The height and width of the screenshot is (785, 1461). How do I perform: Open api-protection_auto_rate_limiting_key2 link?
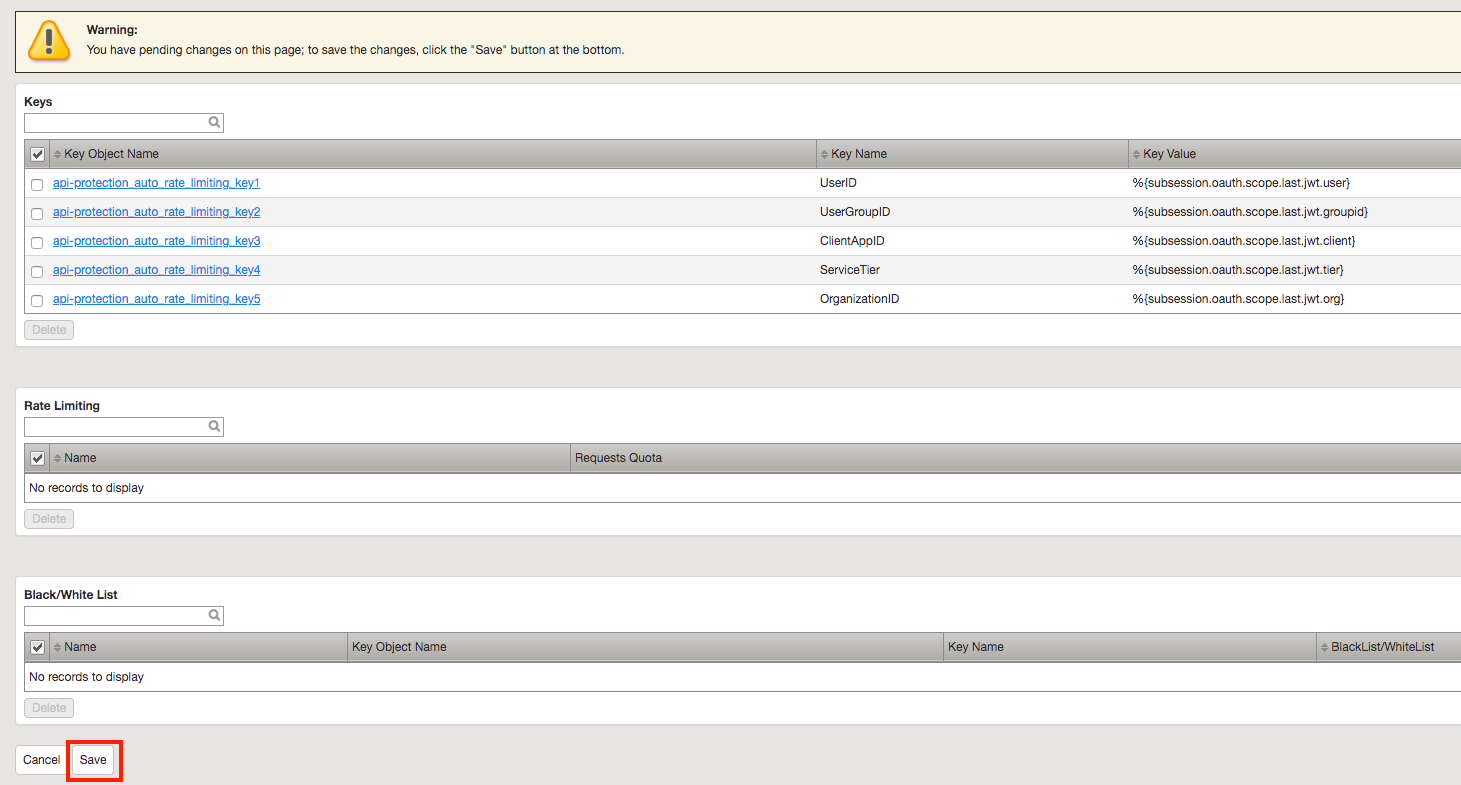pyautogui.click(x=156, y=212)
